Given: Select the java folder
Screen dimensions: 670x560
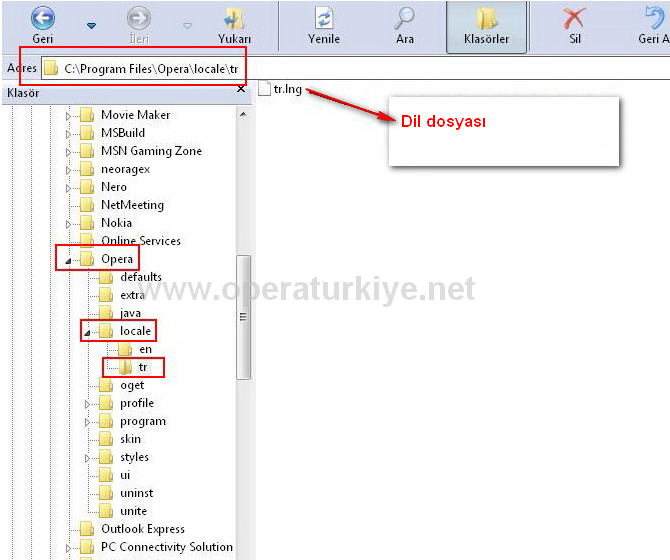Looking at the screenshot, I should [x=120, y=313].
